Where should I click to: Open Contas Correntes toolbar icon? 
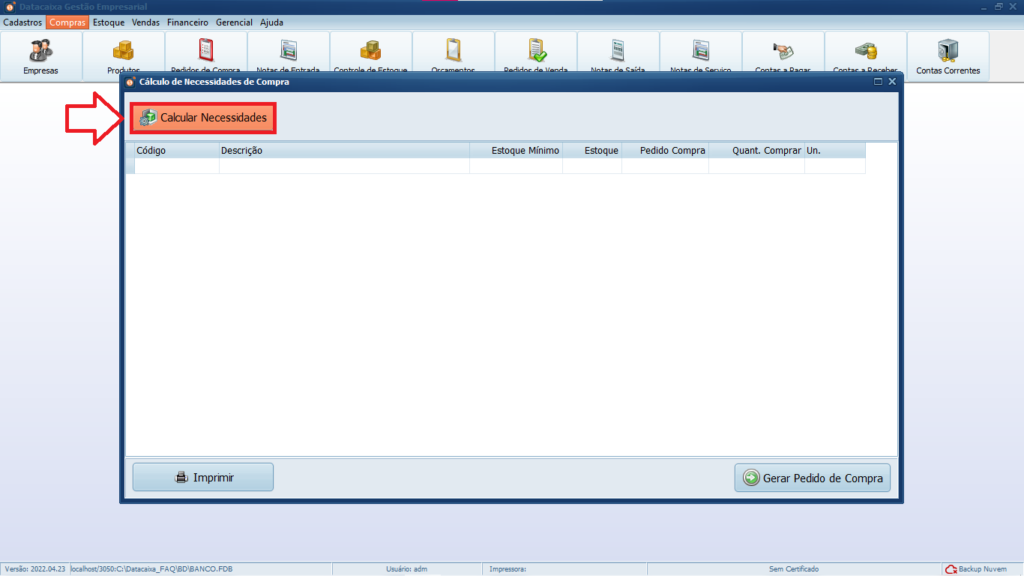click(x=948, y=54)
